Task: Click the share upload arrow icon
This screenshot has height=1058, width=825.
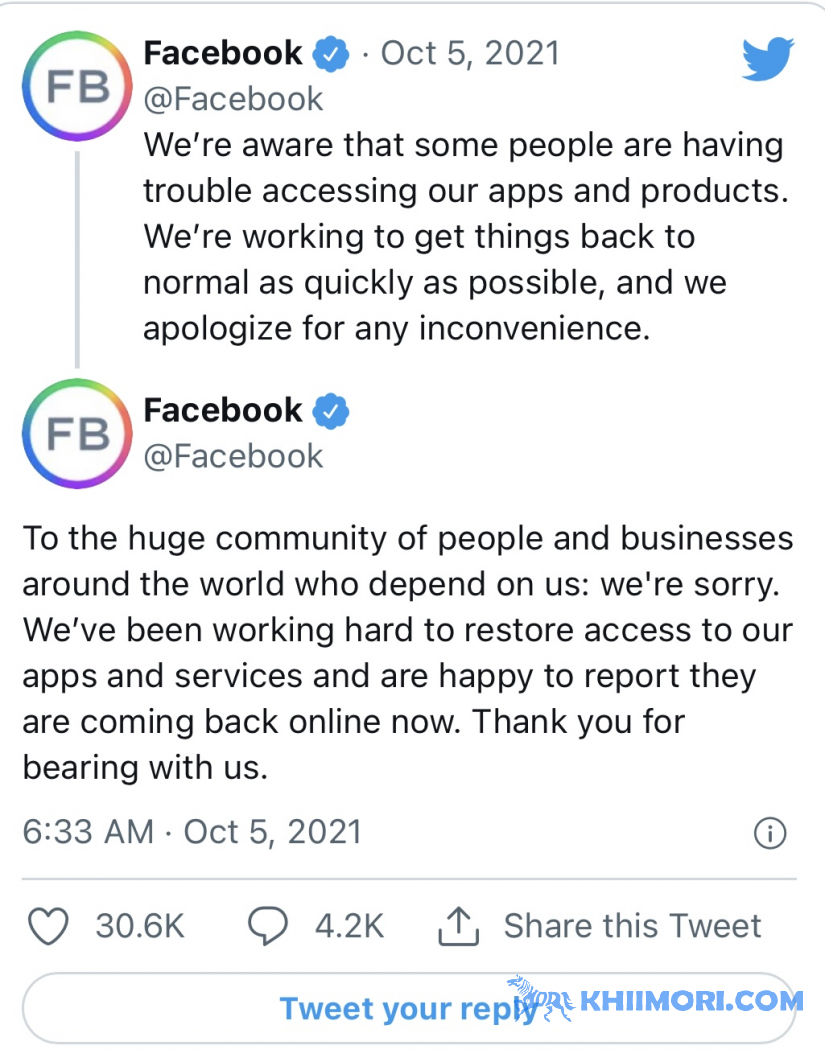Action: click(459, 926)
